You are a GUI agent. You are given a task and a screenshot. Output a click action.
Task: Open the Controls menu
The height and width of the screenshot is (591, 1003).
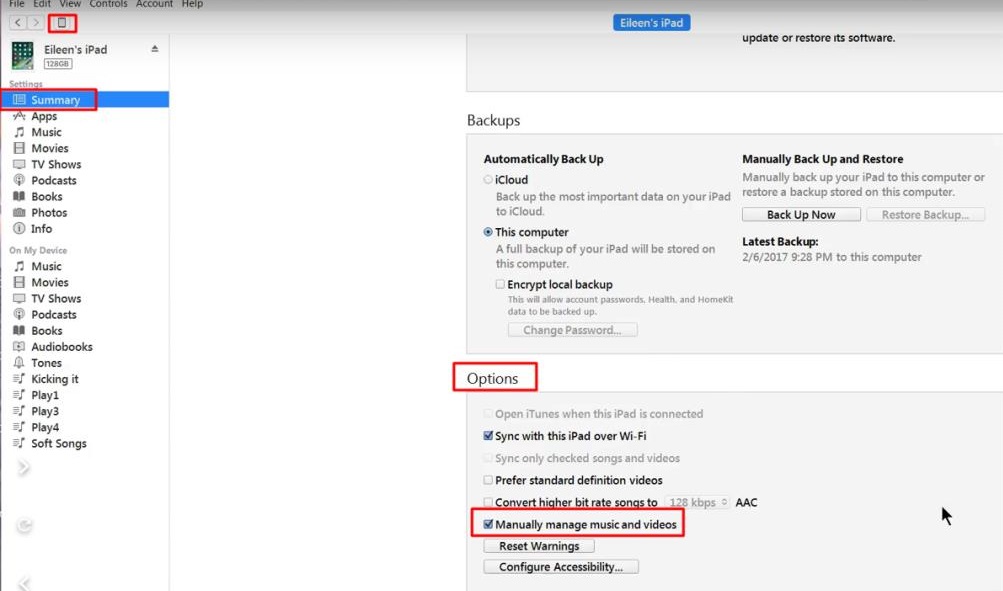pos(108,4)
